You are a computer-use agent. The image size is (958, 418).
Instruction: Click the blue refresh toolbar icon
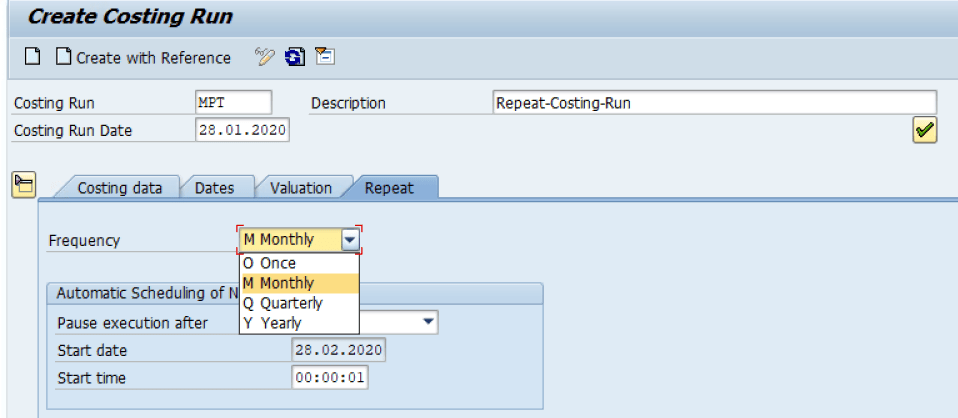[x=295, y=57]
